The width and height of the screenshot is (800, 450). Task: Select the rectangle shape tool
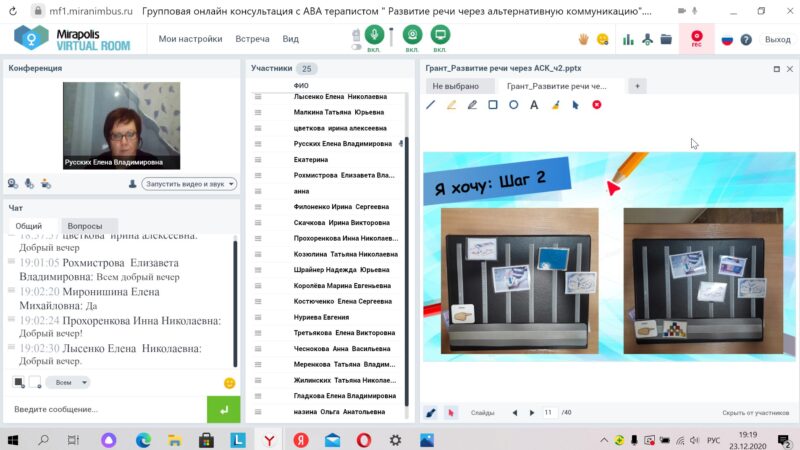pos(493,105)
